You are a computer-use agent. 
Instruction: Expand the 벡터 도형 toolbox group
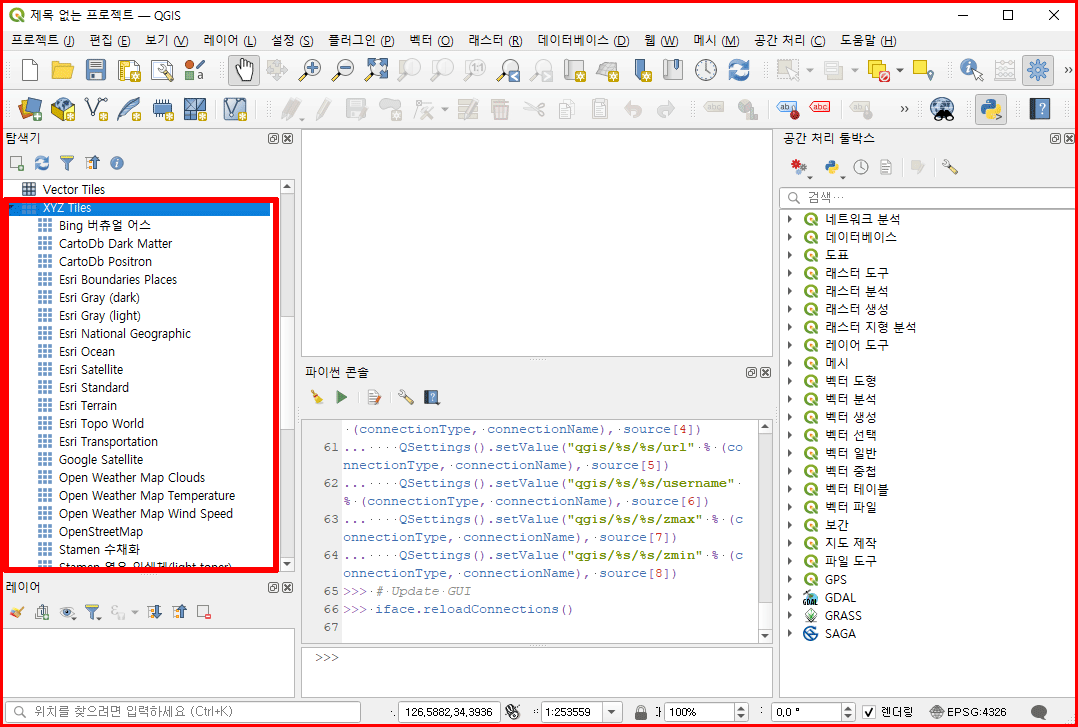coord(790,381)
